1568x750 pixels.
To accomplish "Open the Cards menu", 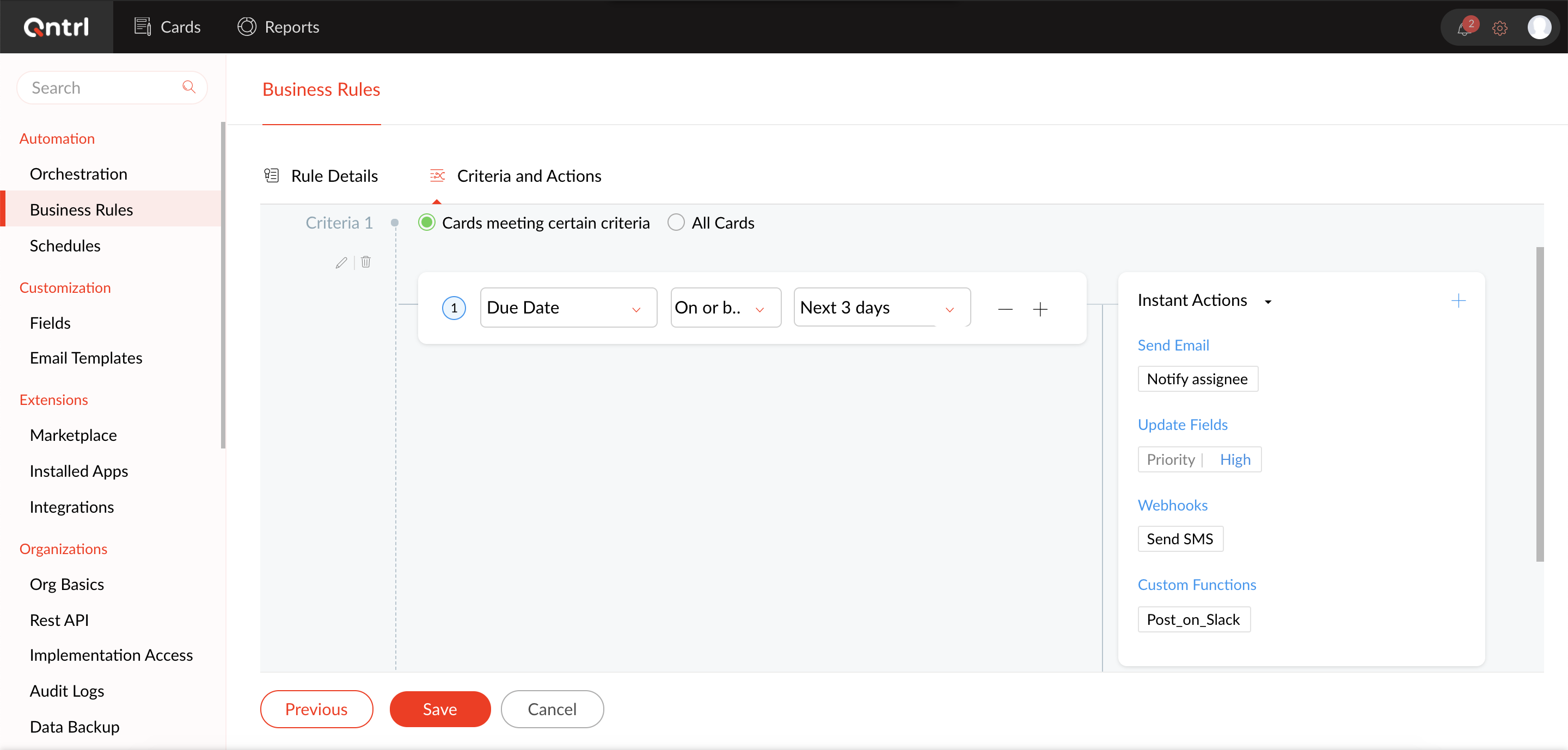I will coord(167,27).
